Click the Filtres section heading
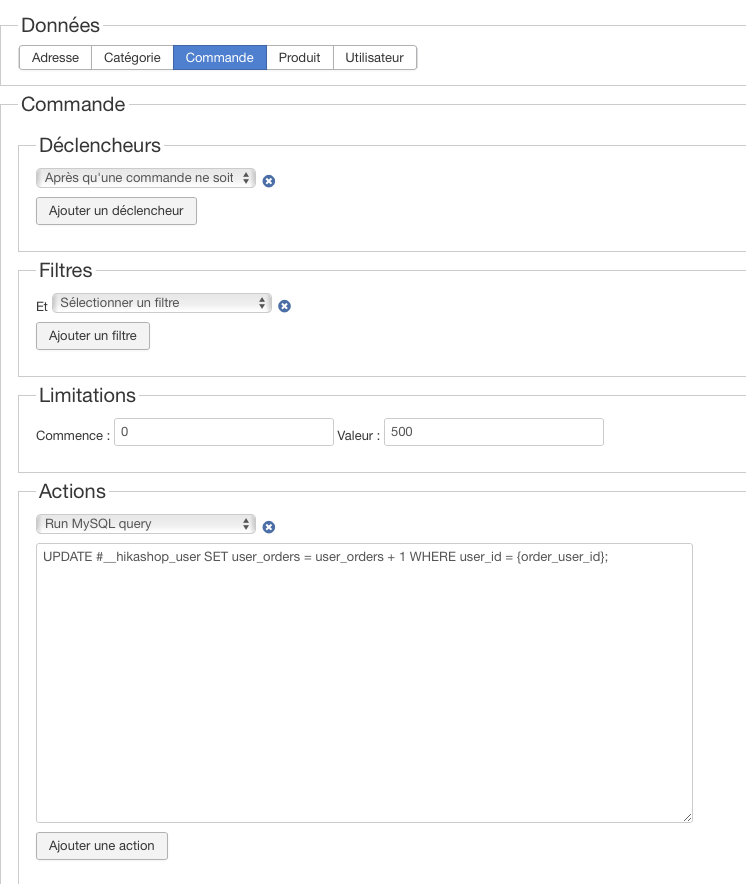The width and height of the screenshot is (746, 884). [65, 270]
